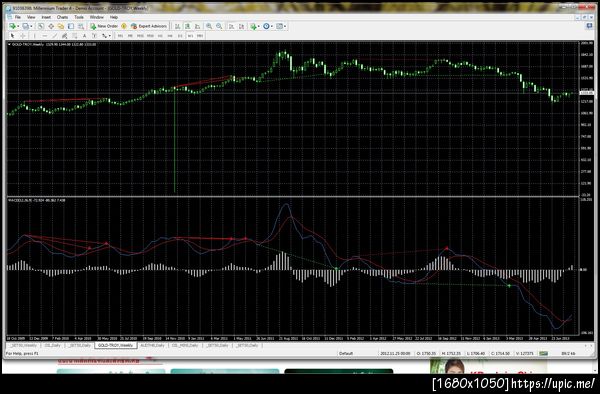Viewport: 600px width, 394px height.
Task: Open the Insert menu
Action: tap(46, 17)
